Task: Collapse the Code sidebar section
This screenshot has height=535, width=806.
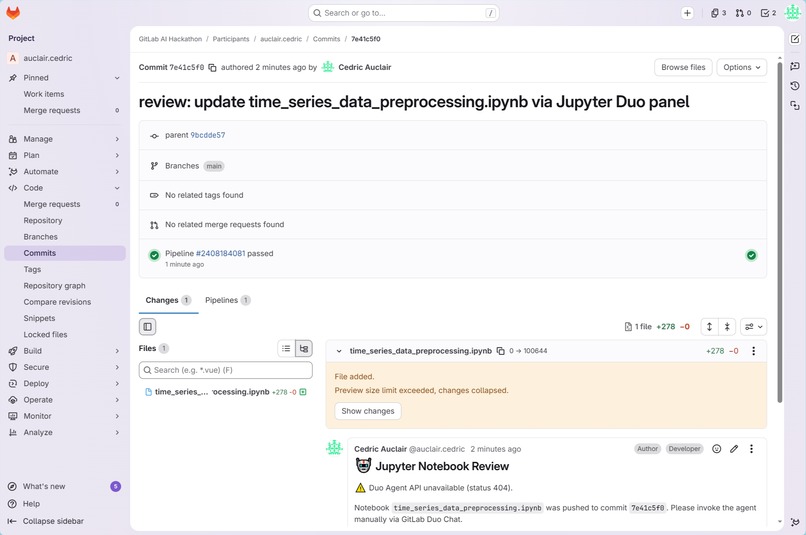Action: pos(117,188)
